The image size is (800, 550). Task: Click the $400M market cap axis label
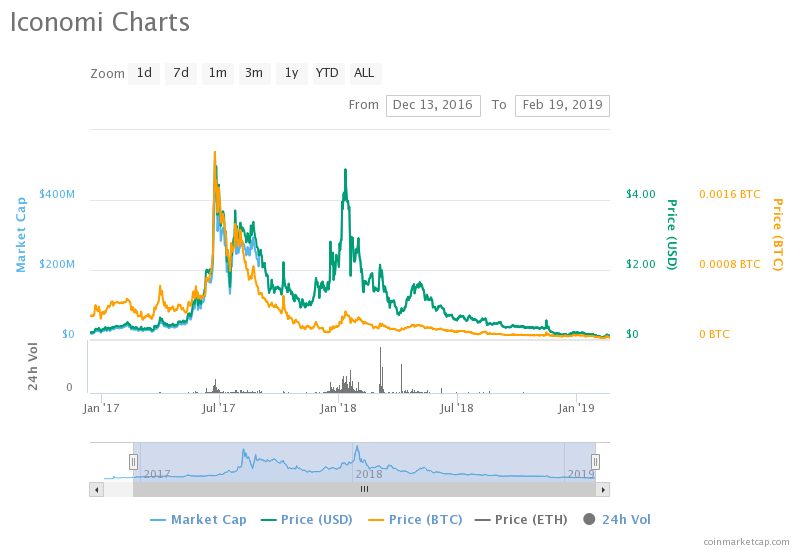[57, 194]
